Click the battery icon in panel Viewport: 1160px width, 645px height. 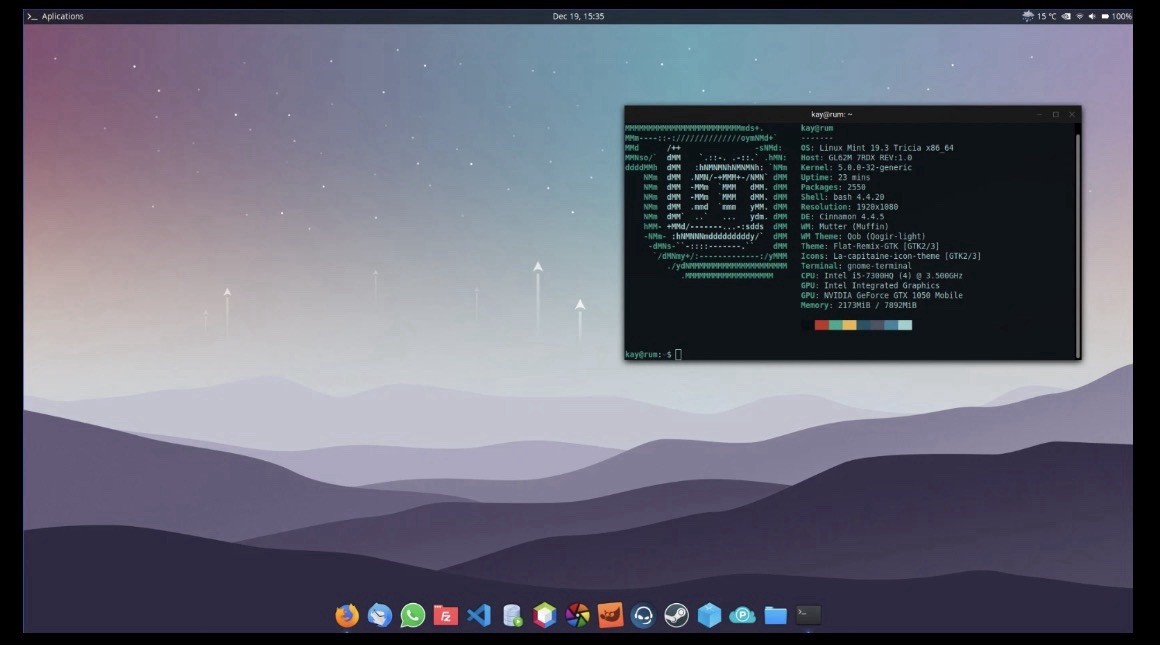[x=1105, y=16]
